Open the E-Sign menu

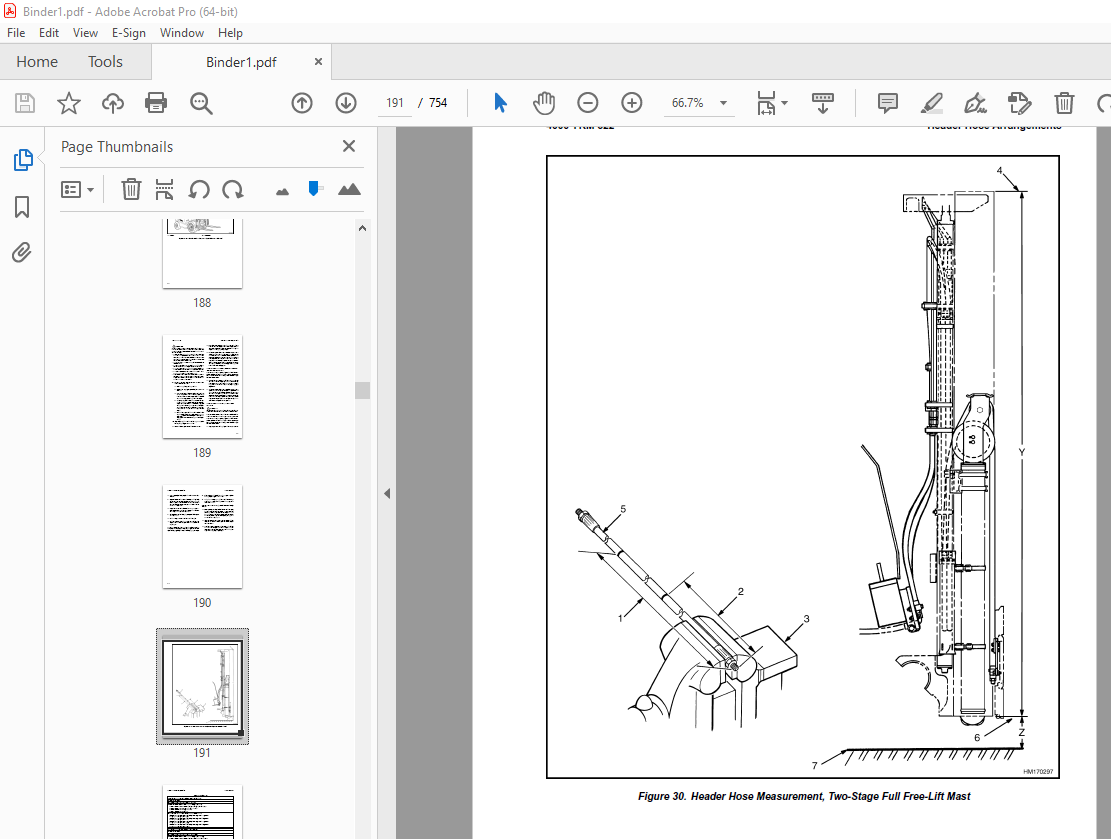coord(128,33)
